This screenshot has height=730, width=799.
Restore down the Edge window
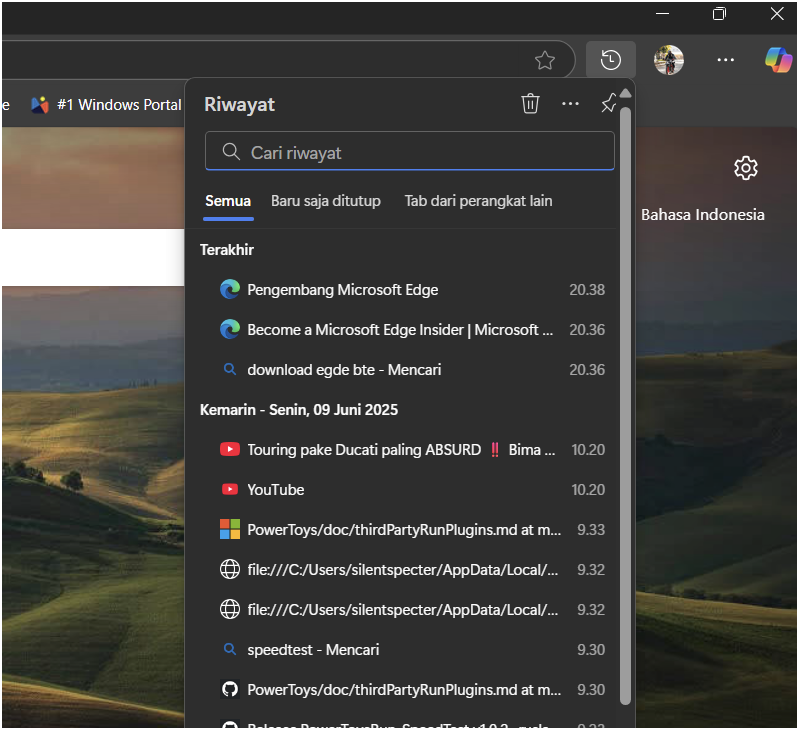click(719, 14)
